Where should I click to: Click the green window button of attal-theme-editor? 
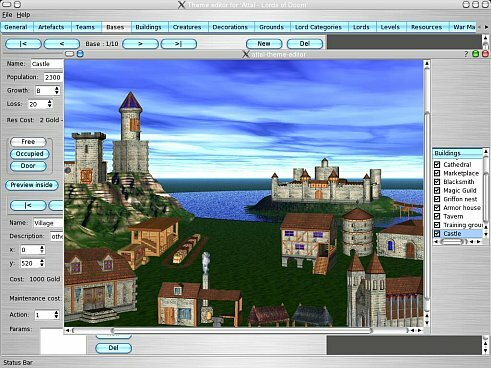pyautogui.click(x=476, y=54)
